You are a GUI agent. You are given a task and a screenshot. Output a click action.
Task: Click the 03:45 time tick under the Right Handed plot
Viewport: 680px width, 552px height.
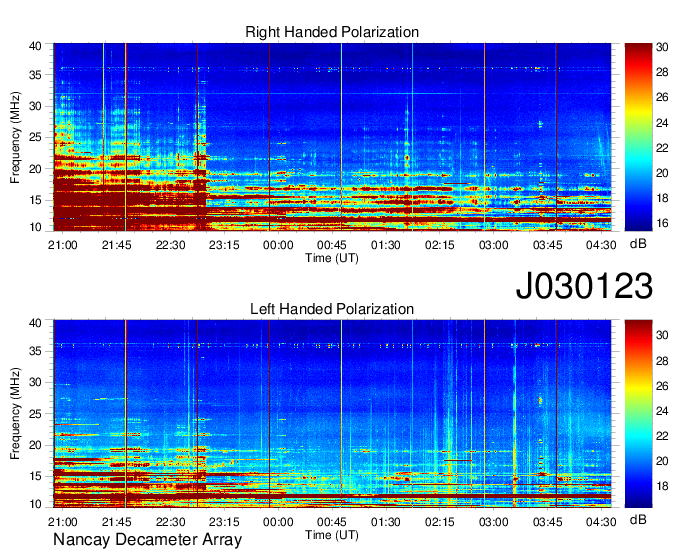[547, 245]
